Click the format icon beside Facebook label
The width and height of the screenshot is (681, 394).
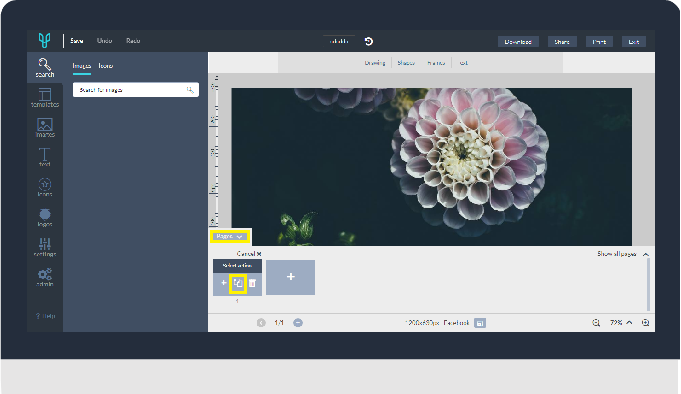(480, 323)
